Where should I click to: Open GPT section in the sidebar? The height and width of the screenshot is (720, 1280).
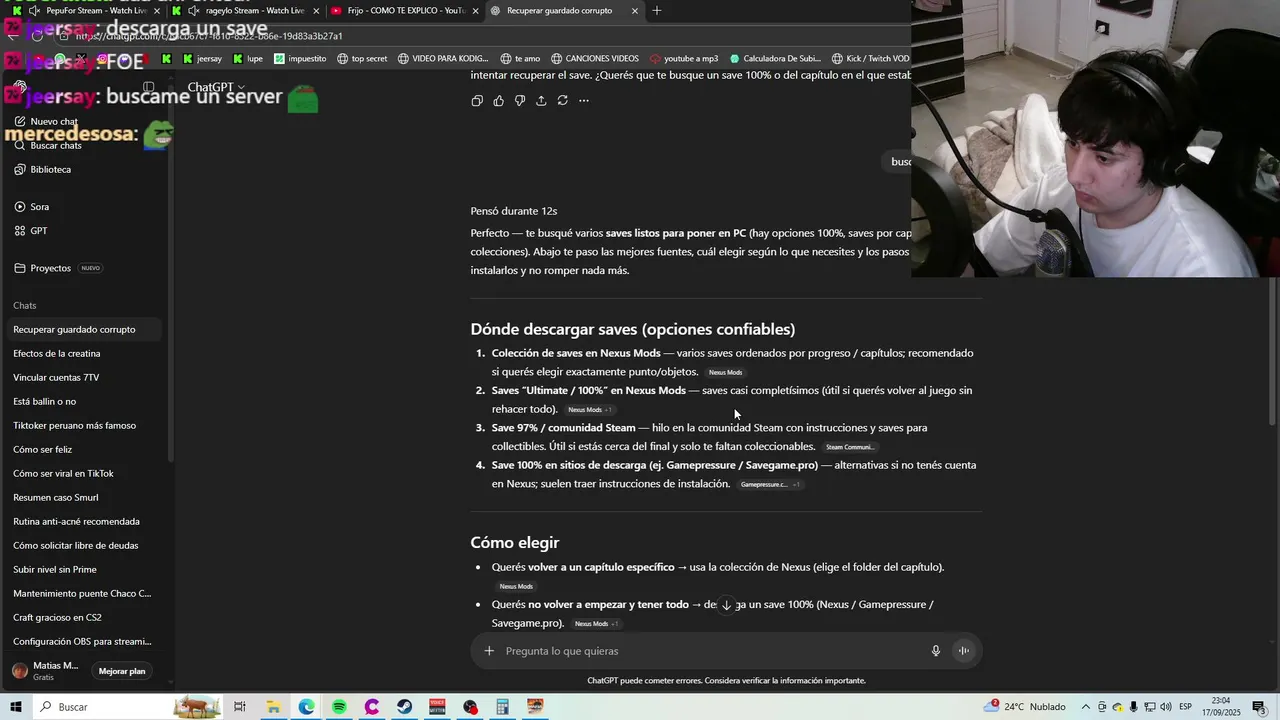tap(39, 230)
